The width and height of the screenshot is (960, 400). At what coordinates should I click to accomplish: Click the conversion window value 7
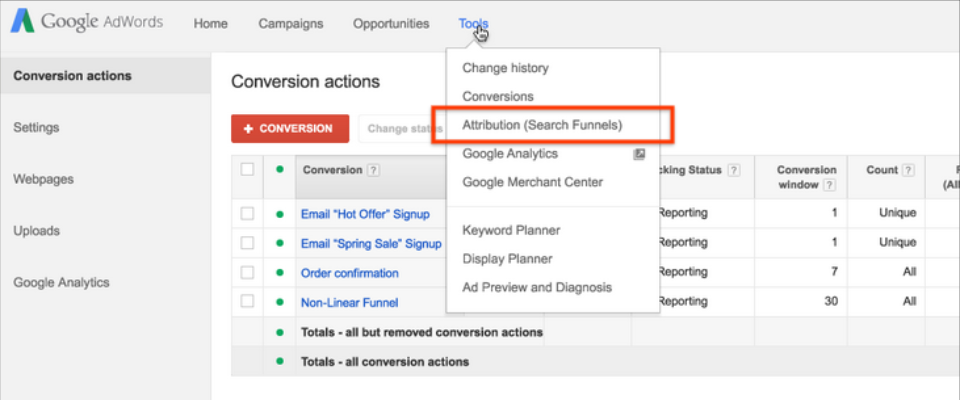tap(834, 273)
